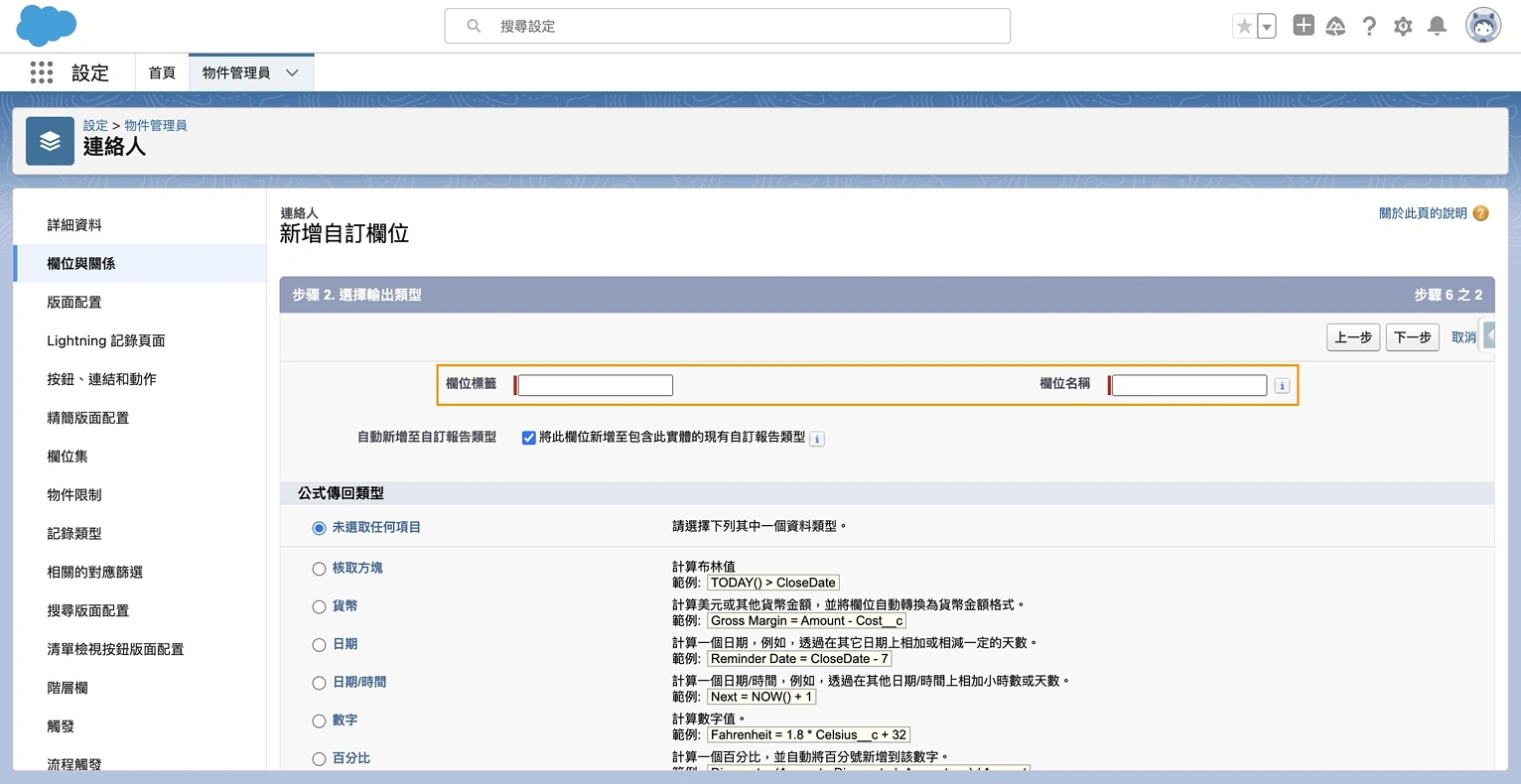This screenshot has height=784, width=1521.
Task: Expand the 物件管理員 tab chevron
Action: point(292,71)
